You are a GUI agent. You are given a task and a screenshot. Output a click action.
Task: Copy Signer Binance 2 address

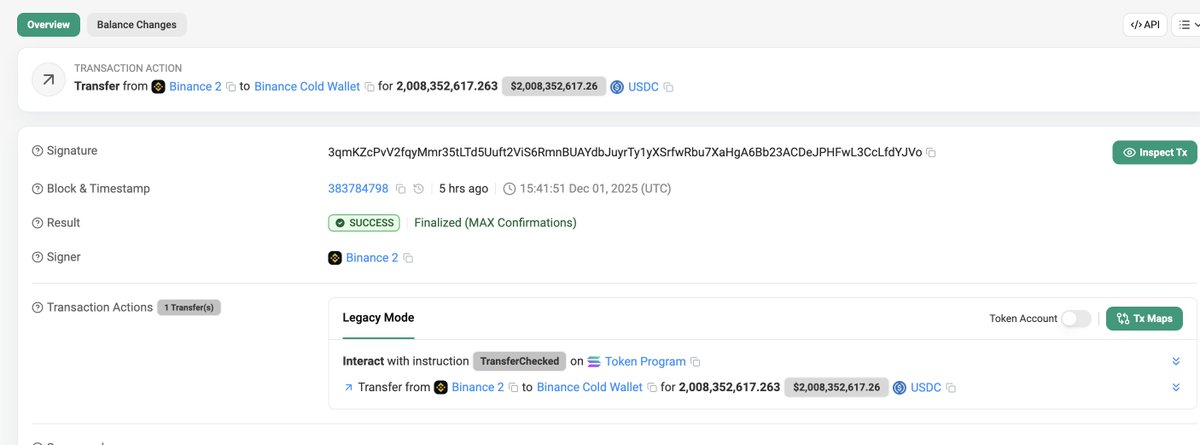(x=408, y=258)
